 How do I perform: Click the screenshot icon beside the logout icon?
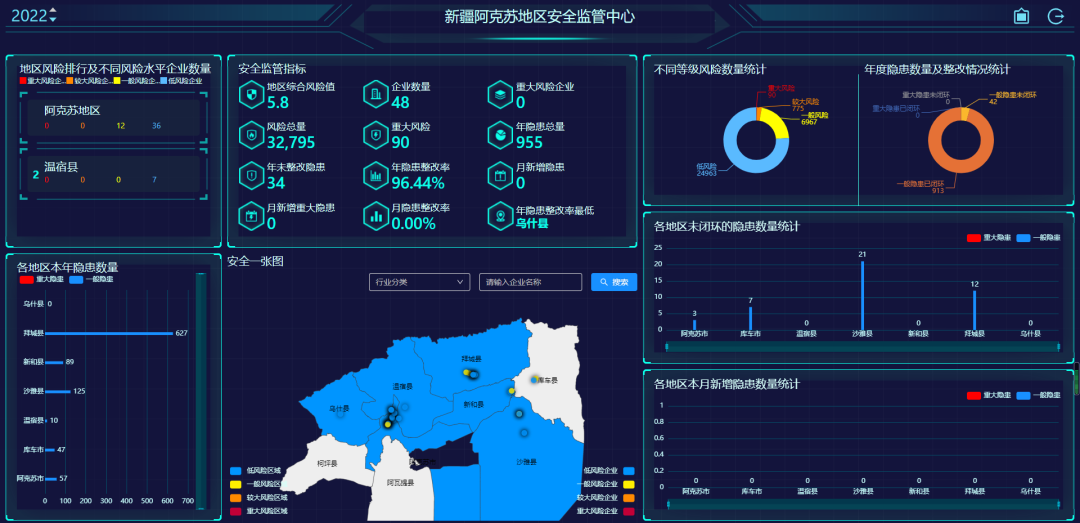1021,16
